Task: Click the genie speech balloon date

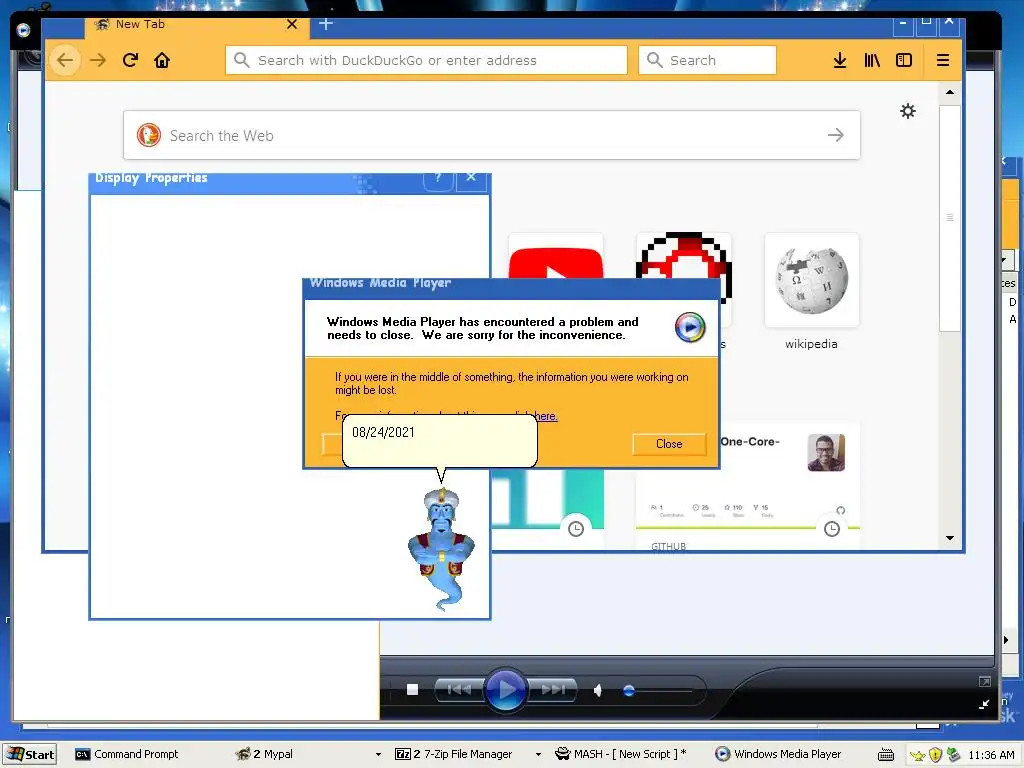Action: coord(383,432)
